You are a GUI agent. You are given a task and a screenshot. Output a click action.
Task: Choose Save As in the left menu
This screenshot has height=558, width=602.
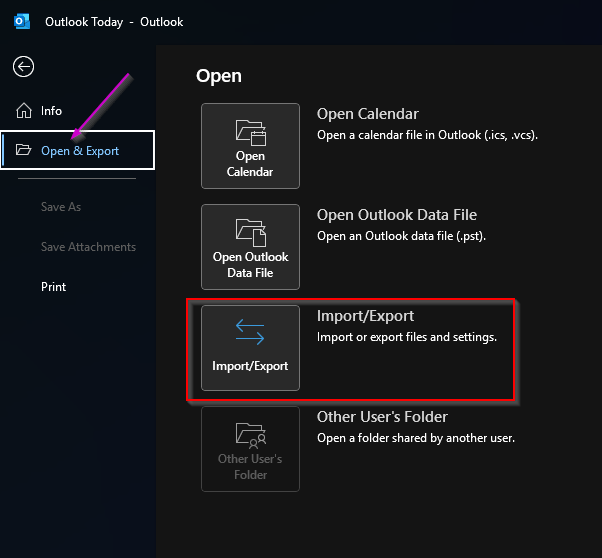click(x=61, y=207)
